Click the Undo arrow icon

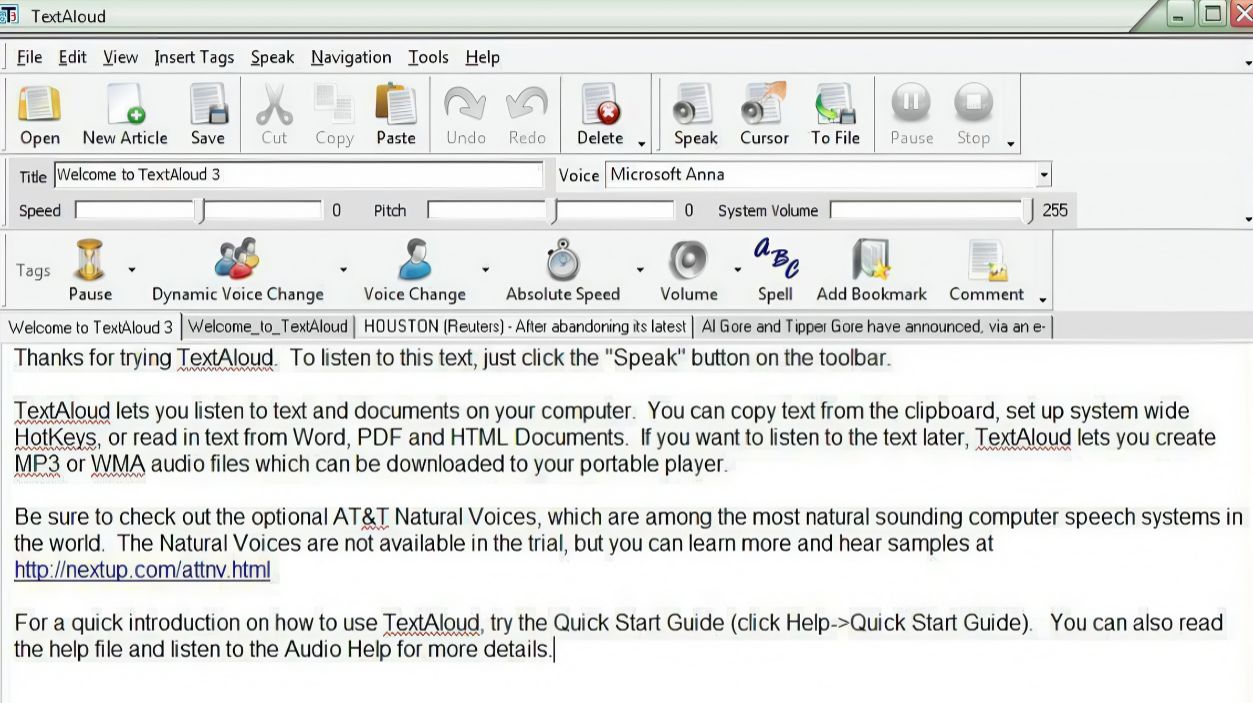(466, 115)
